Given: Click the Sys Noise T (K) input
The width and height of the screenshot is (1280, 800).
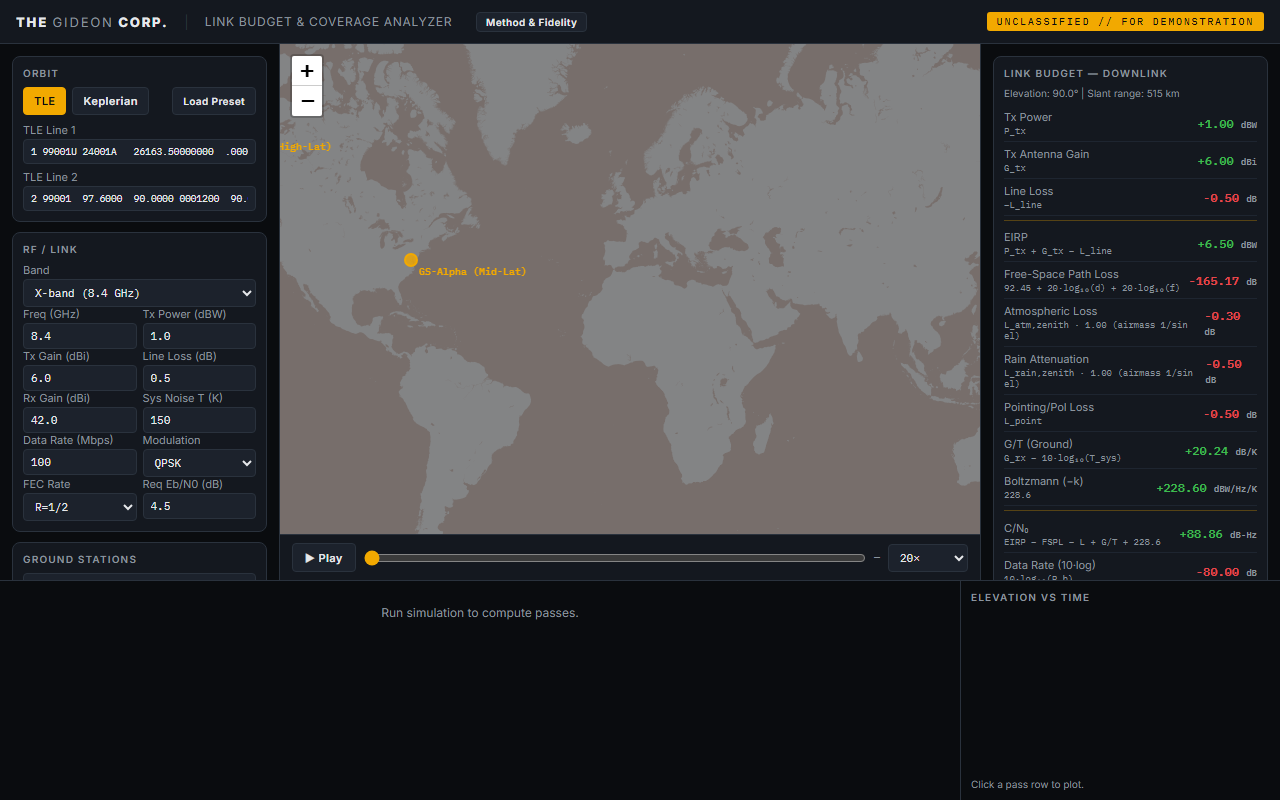Looking at the screenshot, I should point(199,420).
